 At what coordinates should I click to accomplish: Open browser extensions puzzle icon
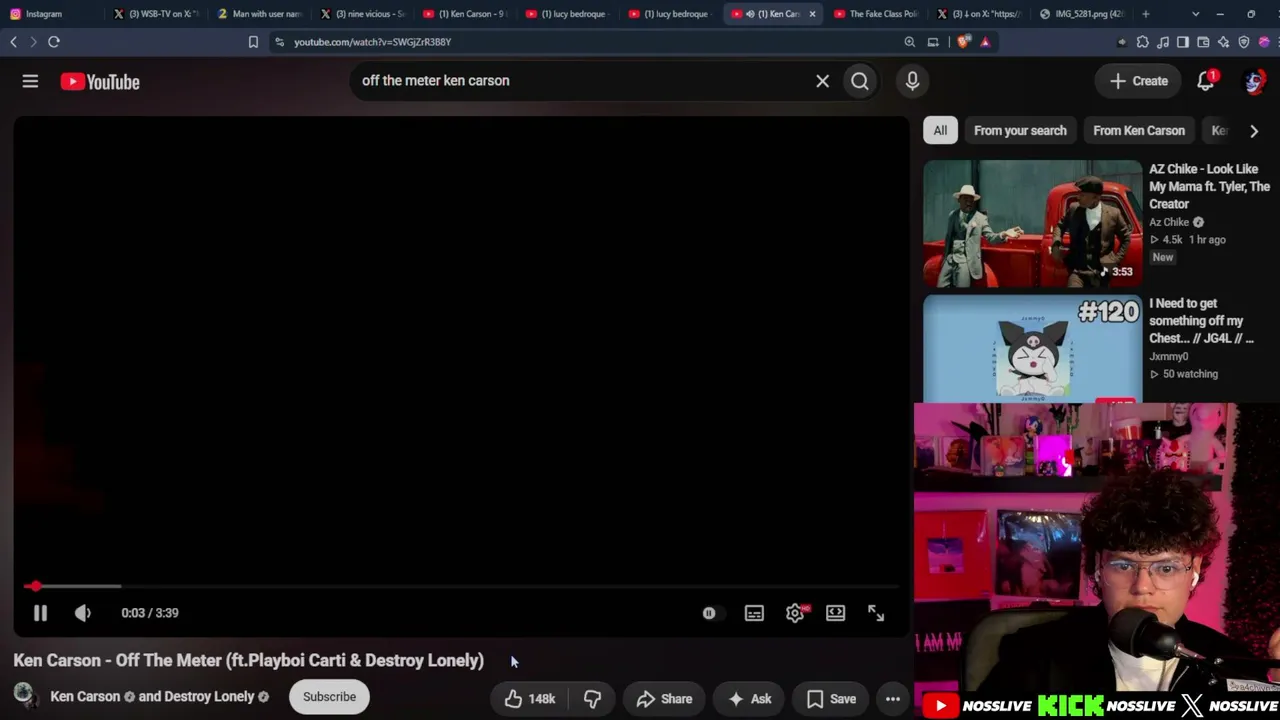coord(1143,42)
